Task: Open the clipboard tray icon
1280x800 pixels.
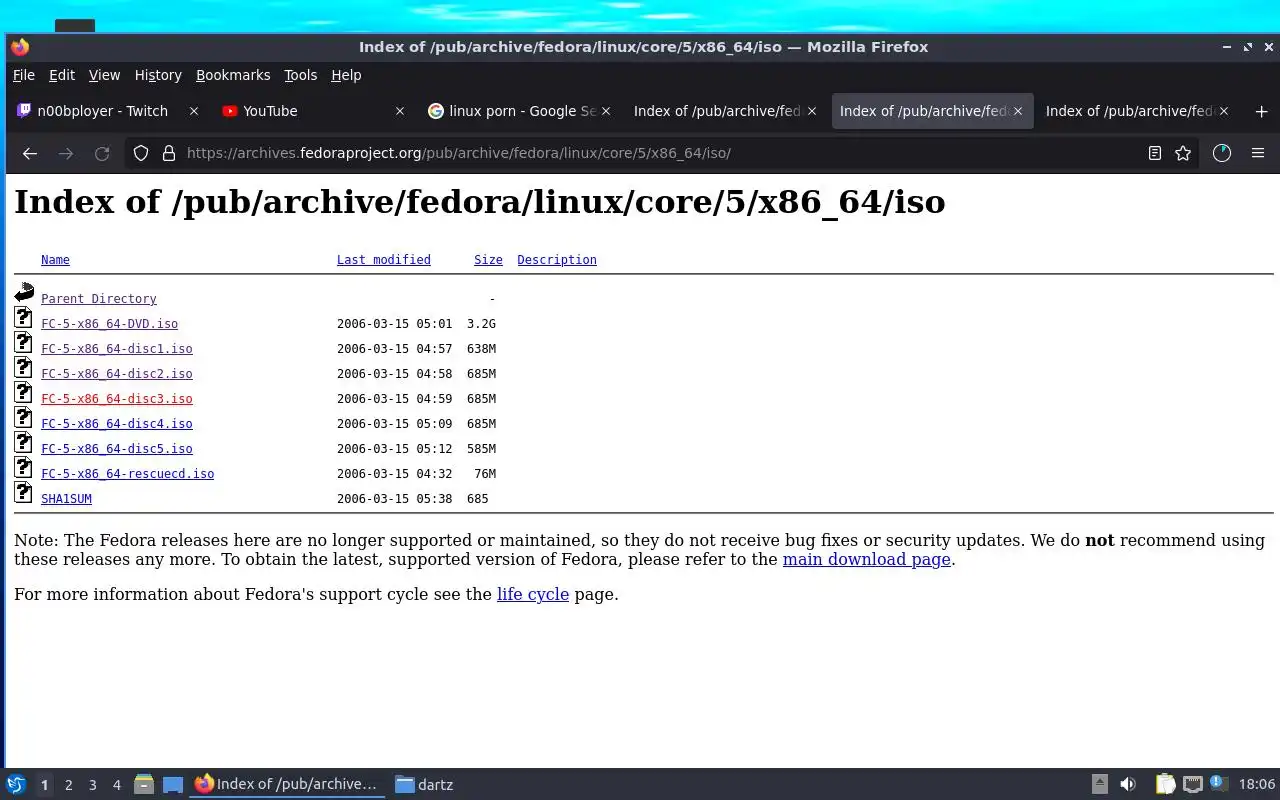Action: (1165, 784)
